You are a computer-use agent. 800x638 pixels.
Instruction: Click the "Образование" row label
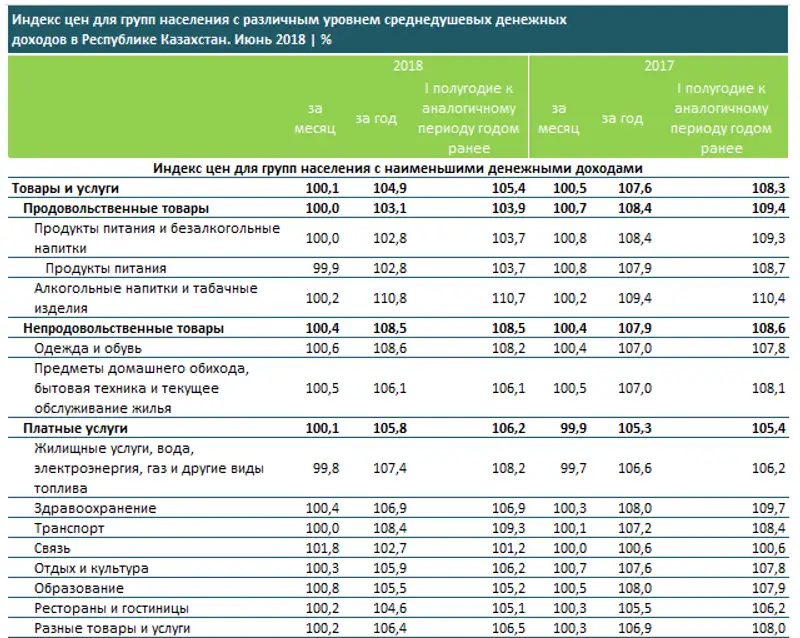79,588
